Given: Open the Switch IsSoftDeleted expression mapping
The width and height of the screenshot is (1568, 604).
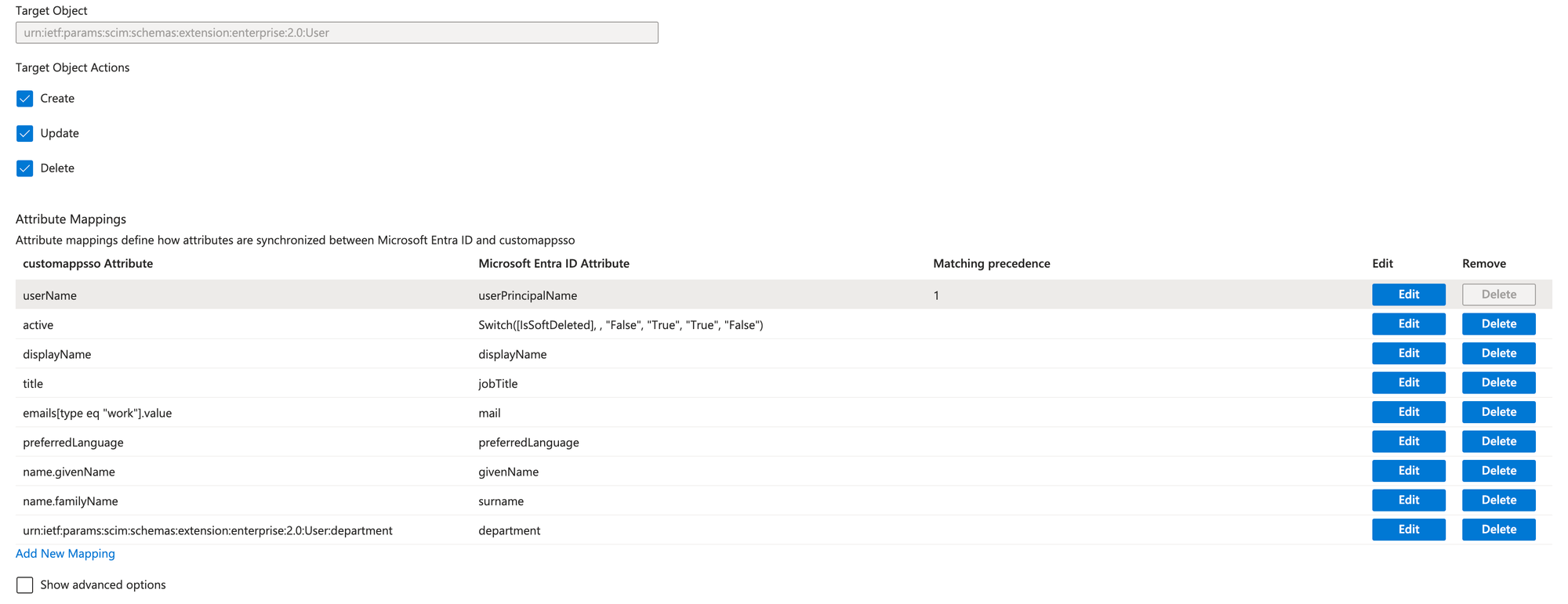Looking at the screenshot, I should click(x=620, y=325).
